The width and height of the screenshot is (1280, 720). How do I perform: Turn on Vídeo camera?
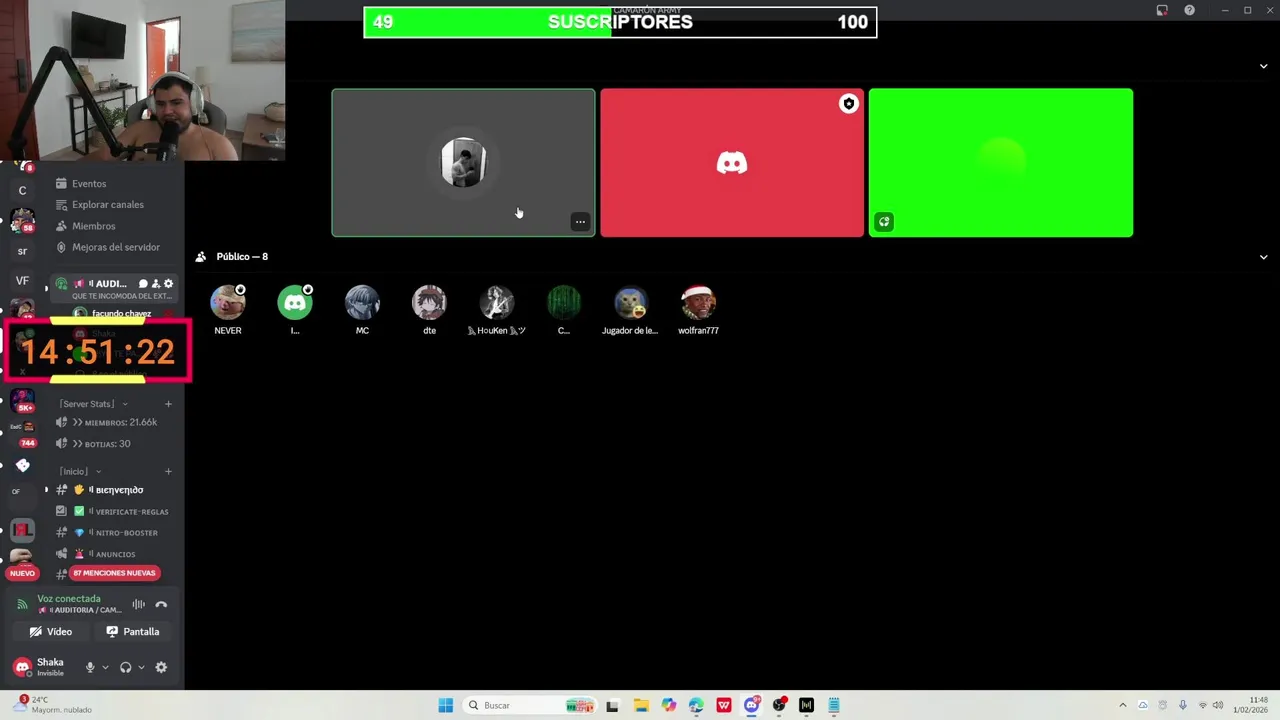[x=50, y=632]
